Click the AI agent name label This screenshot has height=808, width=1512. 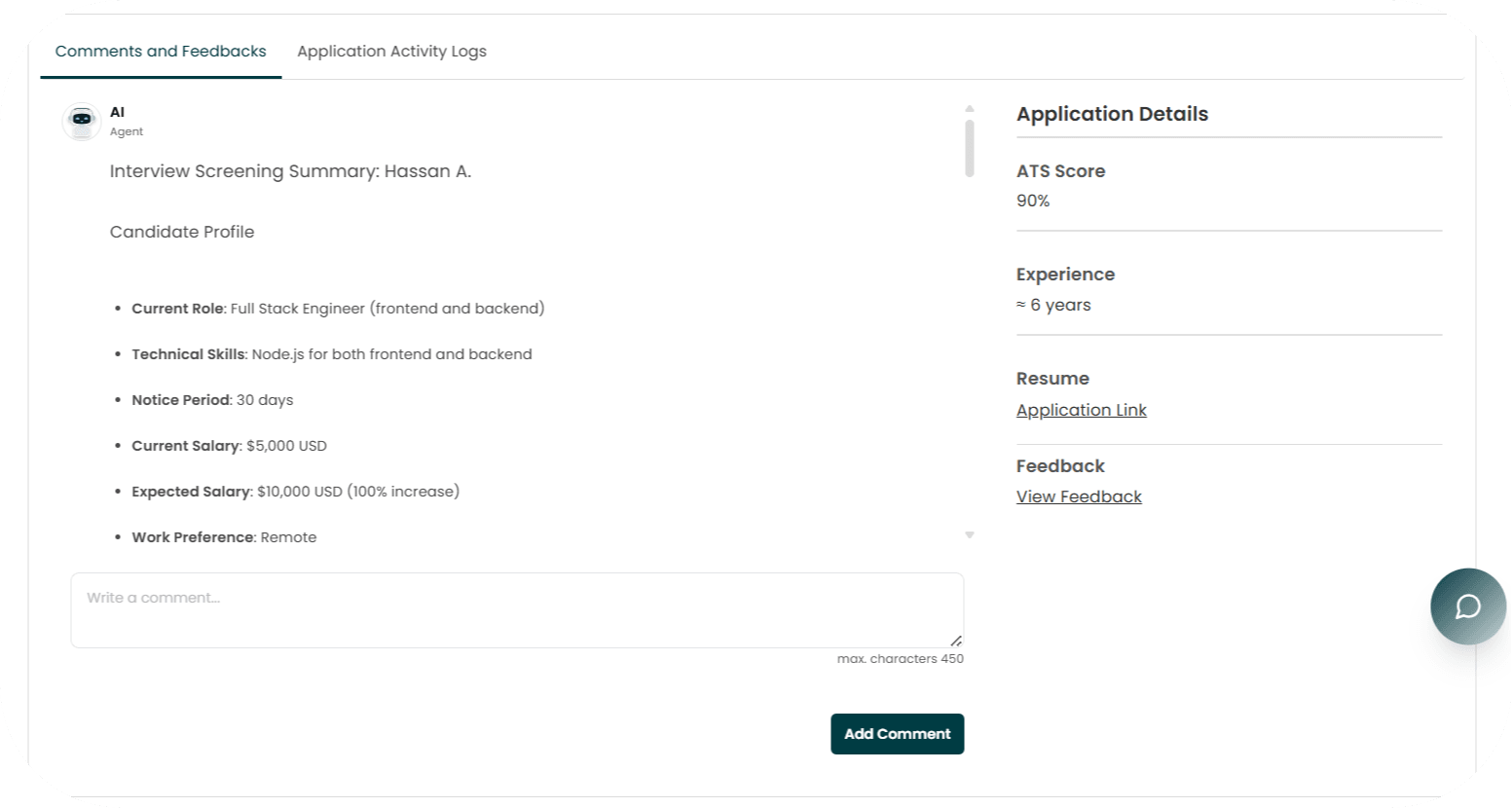(x=117, y=112)
